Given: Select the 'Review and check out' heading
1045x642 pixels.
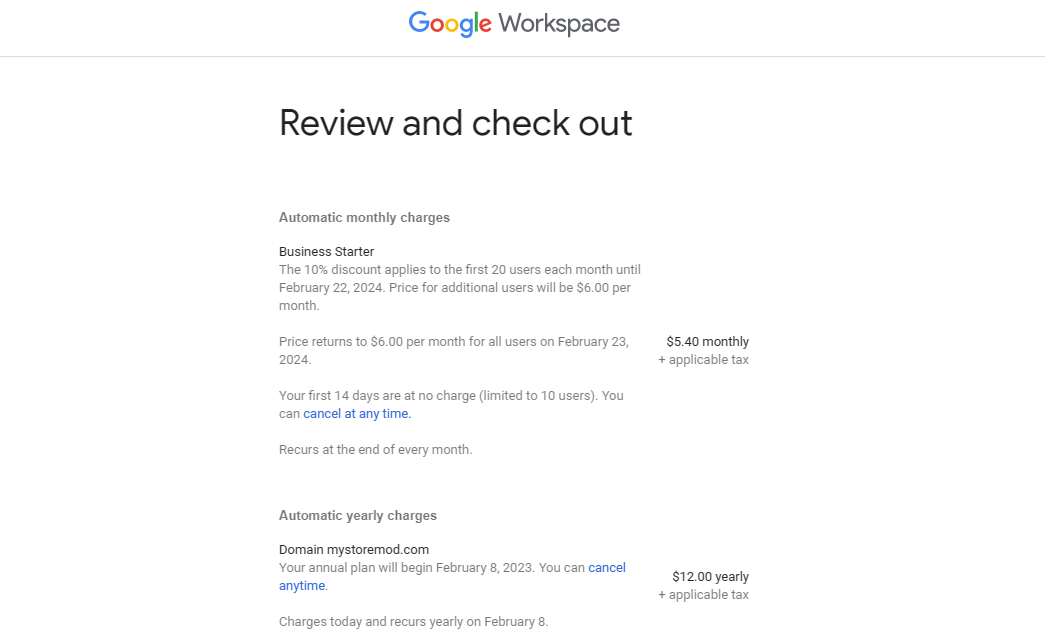Looking at the screenshot, I should (x=455, y=123).
